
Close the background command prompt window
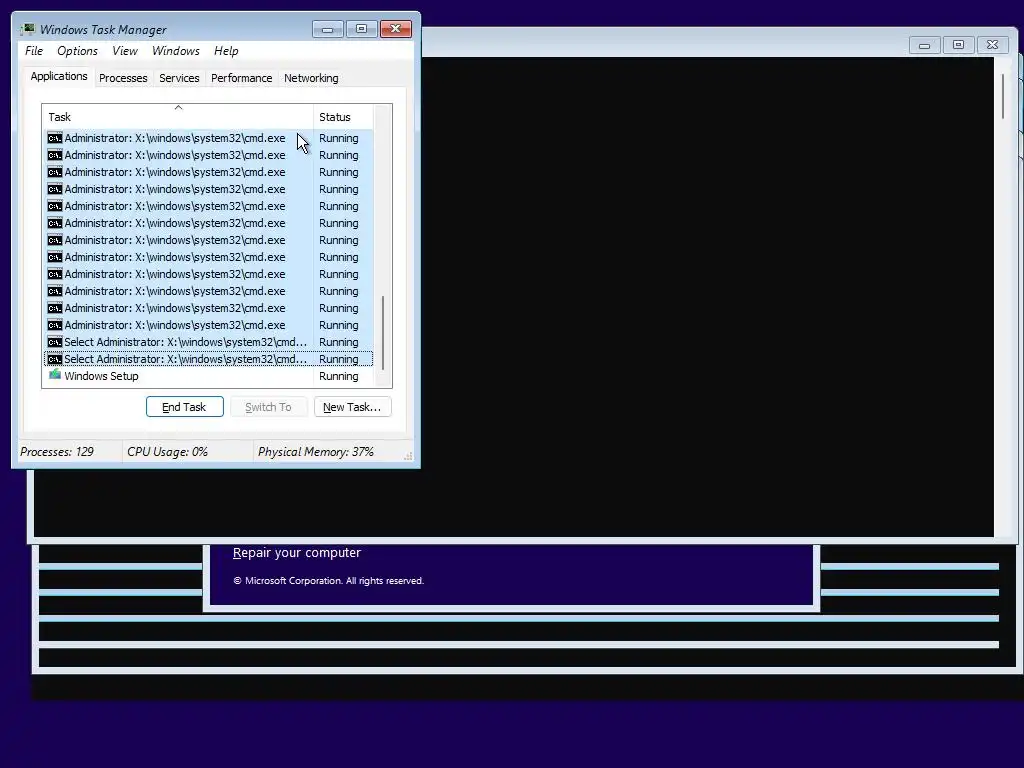pos(993,45)
